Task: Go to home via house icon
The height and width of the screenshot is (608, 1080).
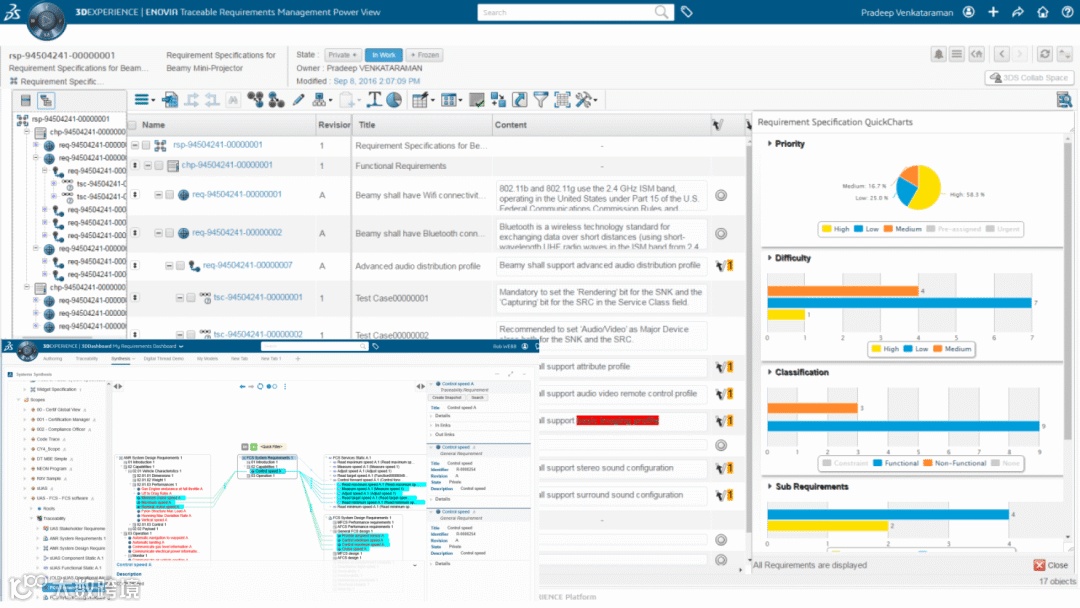Action: point(1043,12)
